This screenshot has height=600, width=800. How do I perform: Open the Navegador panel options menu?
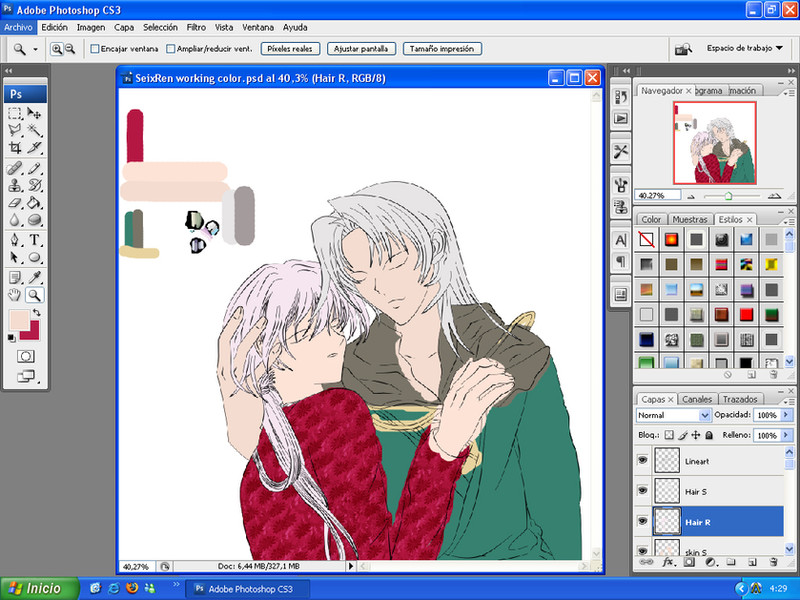pos(789,92)
